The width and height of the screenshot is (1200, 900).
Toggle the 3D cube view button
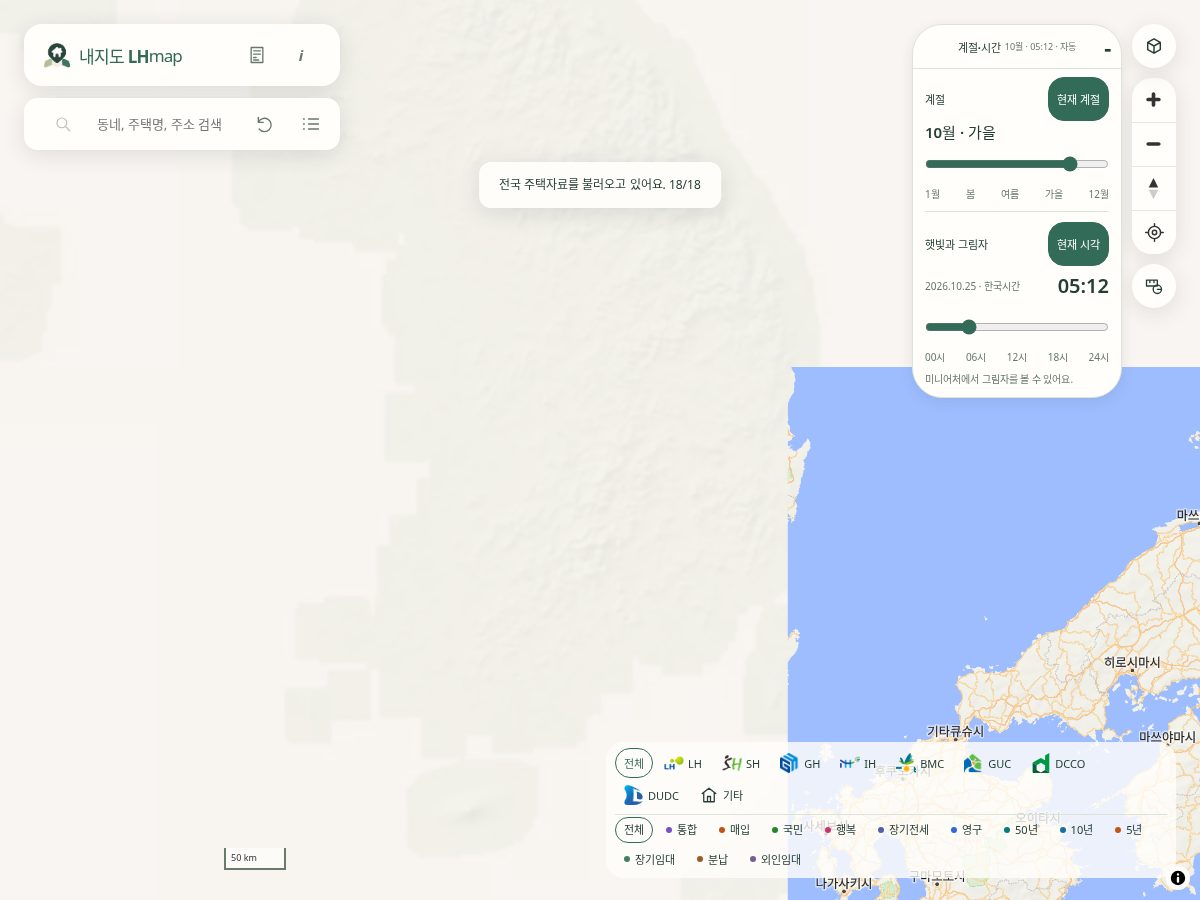[1154, 46]
